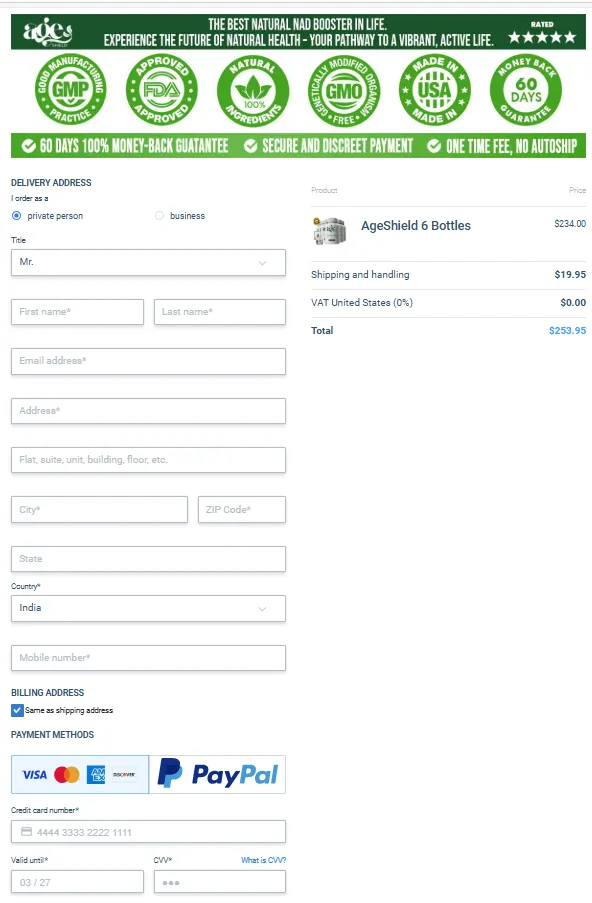Click the AgeShield 6 Bottles product thumbnail
The width and height of the screenshot is (592, 903).
point(329,231)
